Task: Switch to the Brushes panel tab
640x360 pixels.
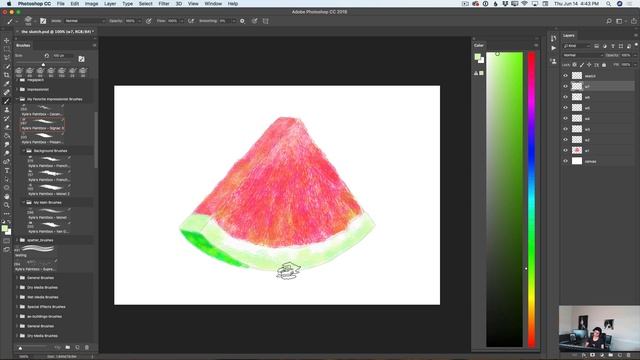Action: tap(23, 45)
